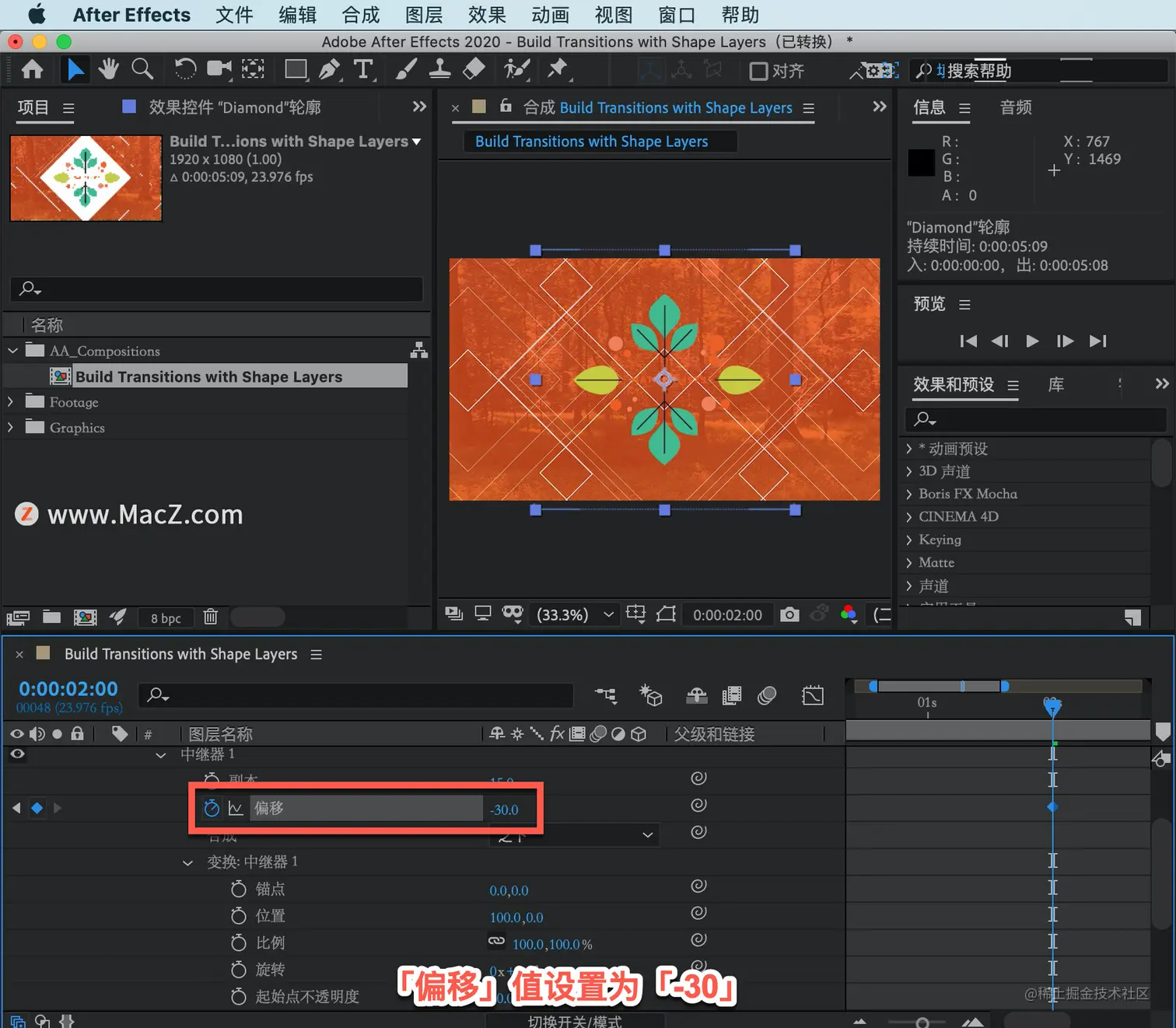Toggle the 偏移 keyframe diamond at current time
1176x1028 pixels.
click(37, 808)
